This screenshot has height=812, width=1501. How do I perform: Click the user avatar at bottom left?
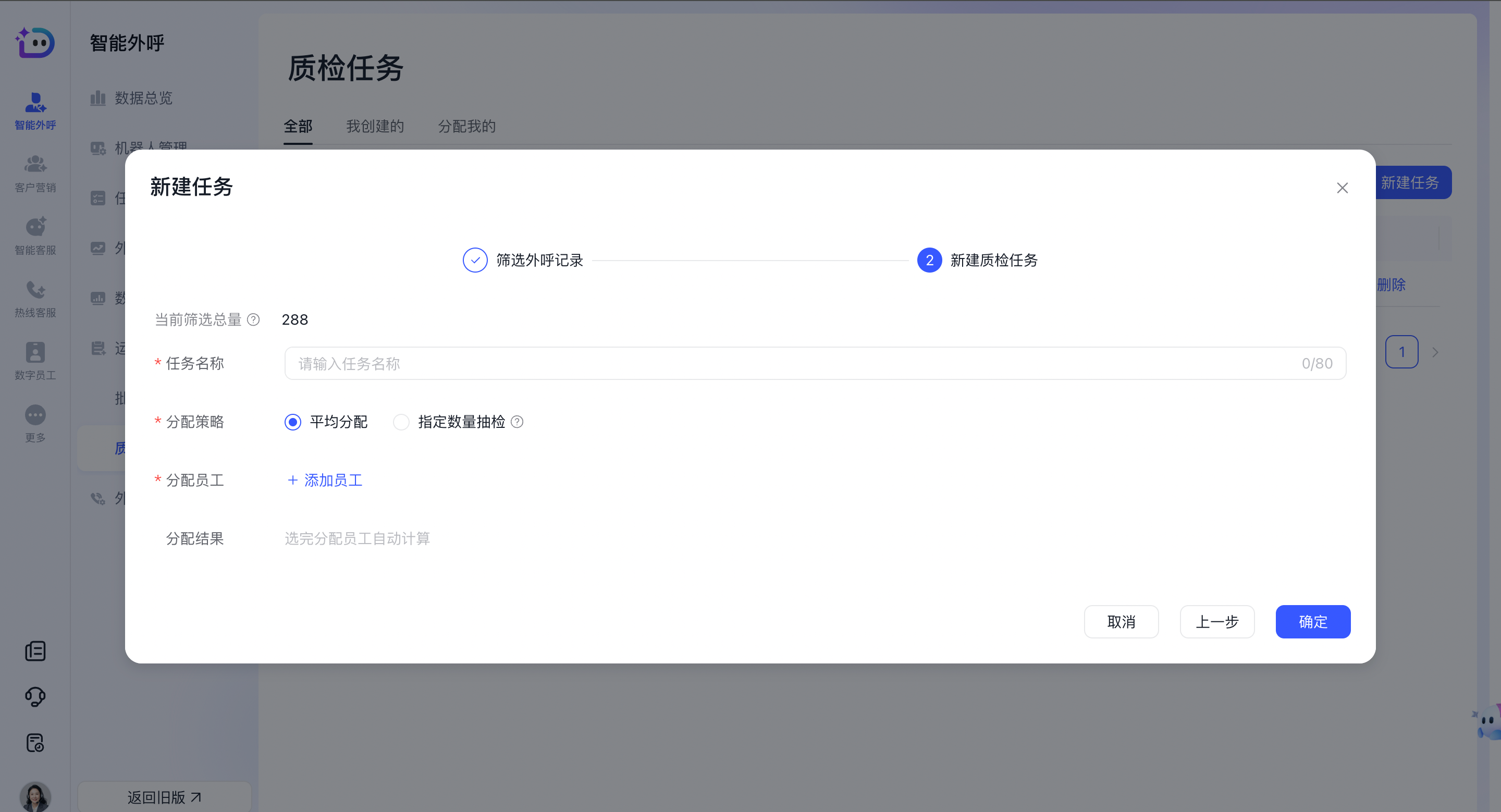tap(35, 796)
